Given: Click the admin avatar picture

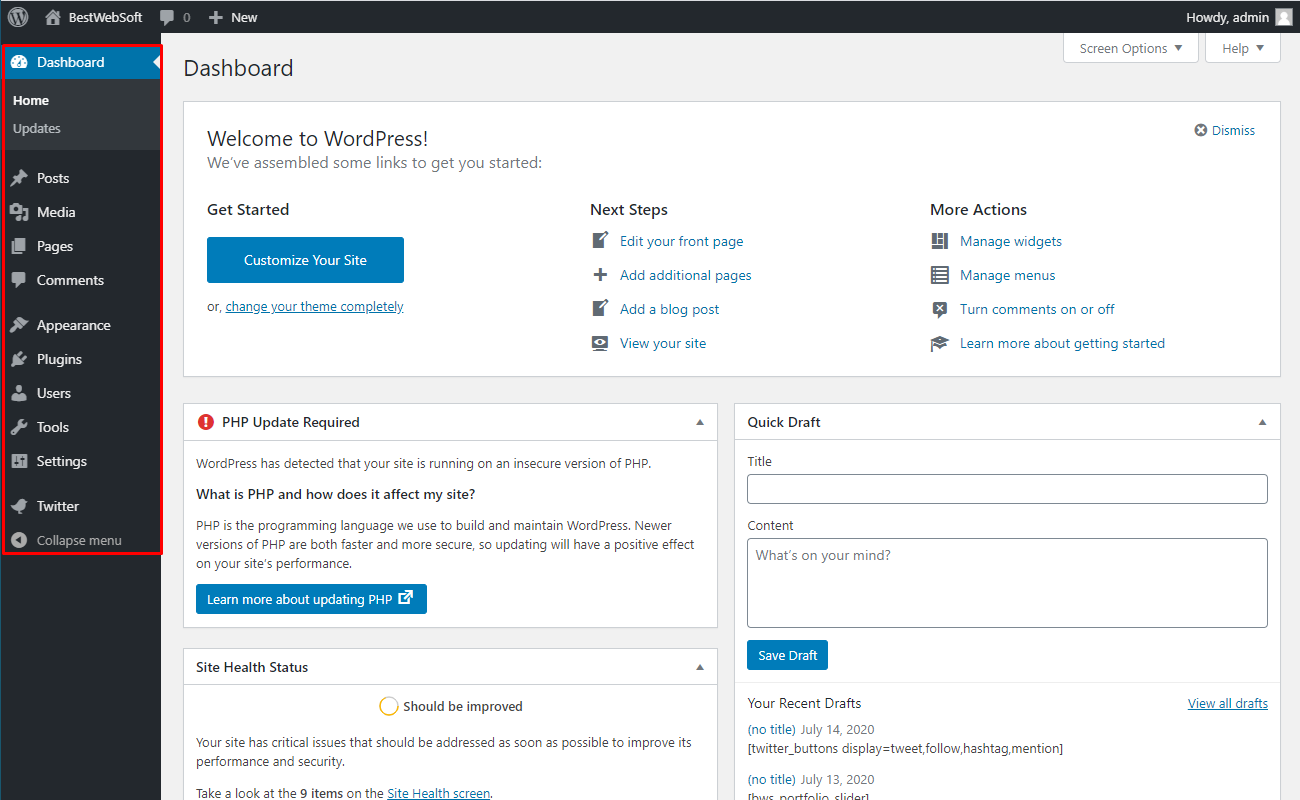Looking at the screenshot, I should click(1283, 17).
